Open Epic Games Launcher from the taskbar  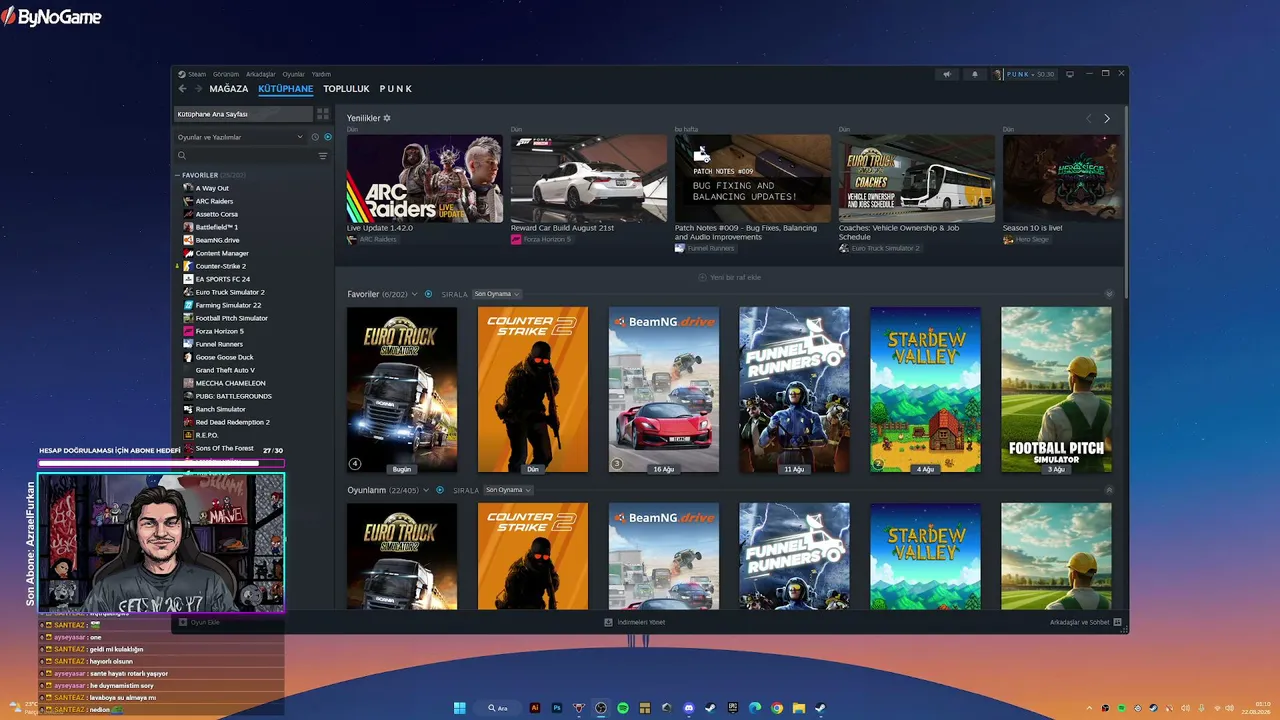733,708
